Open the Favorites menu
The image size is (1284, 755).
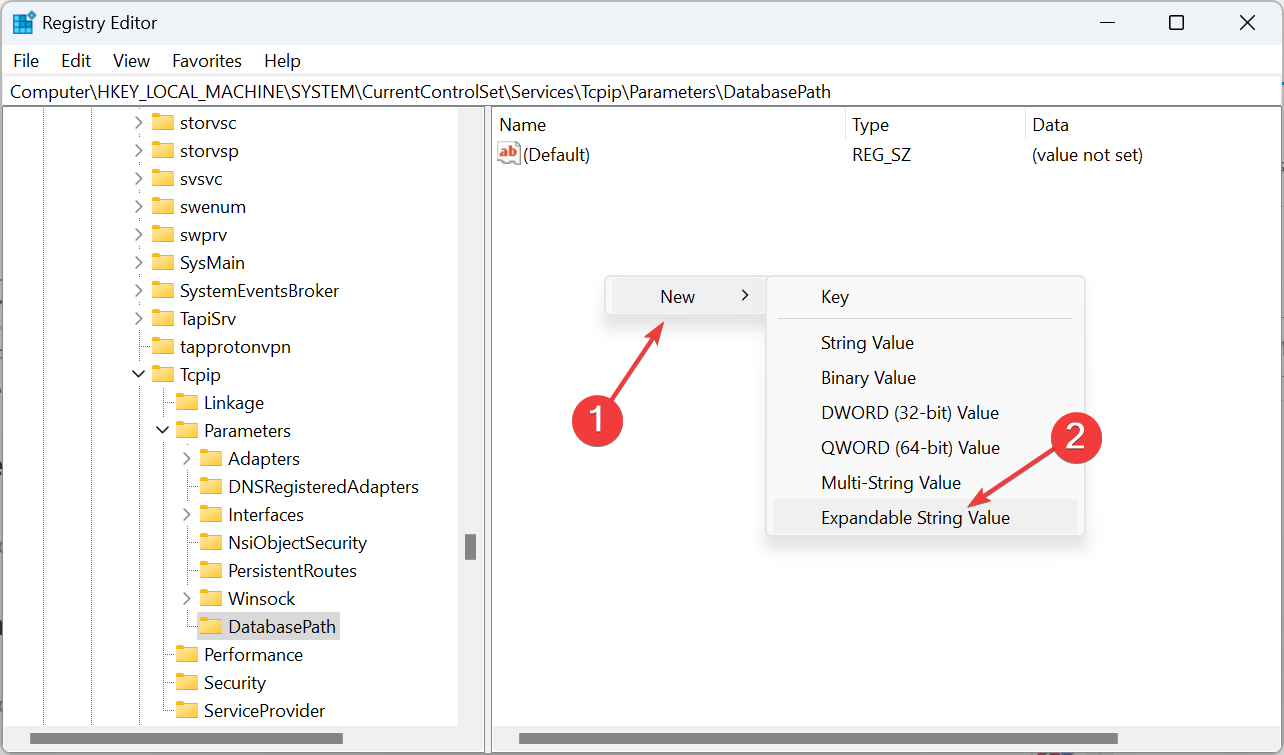tap(207, 61)
